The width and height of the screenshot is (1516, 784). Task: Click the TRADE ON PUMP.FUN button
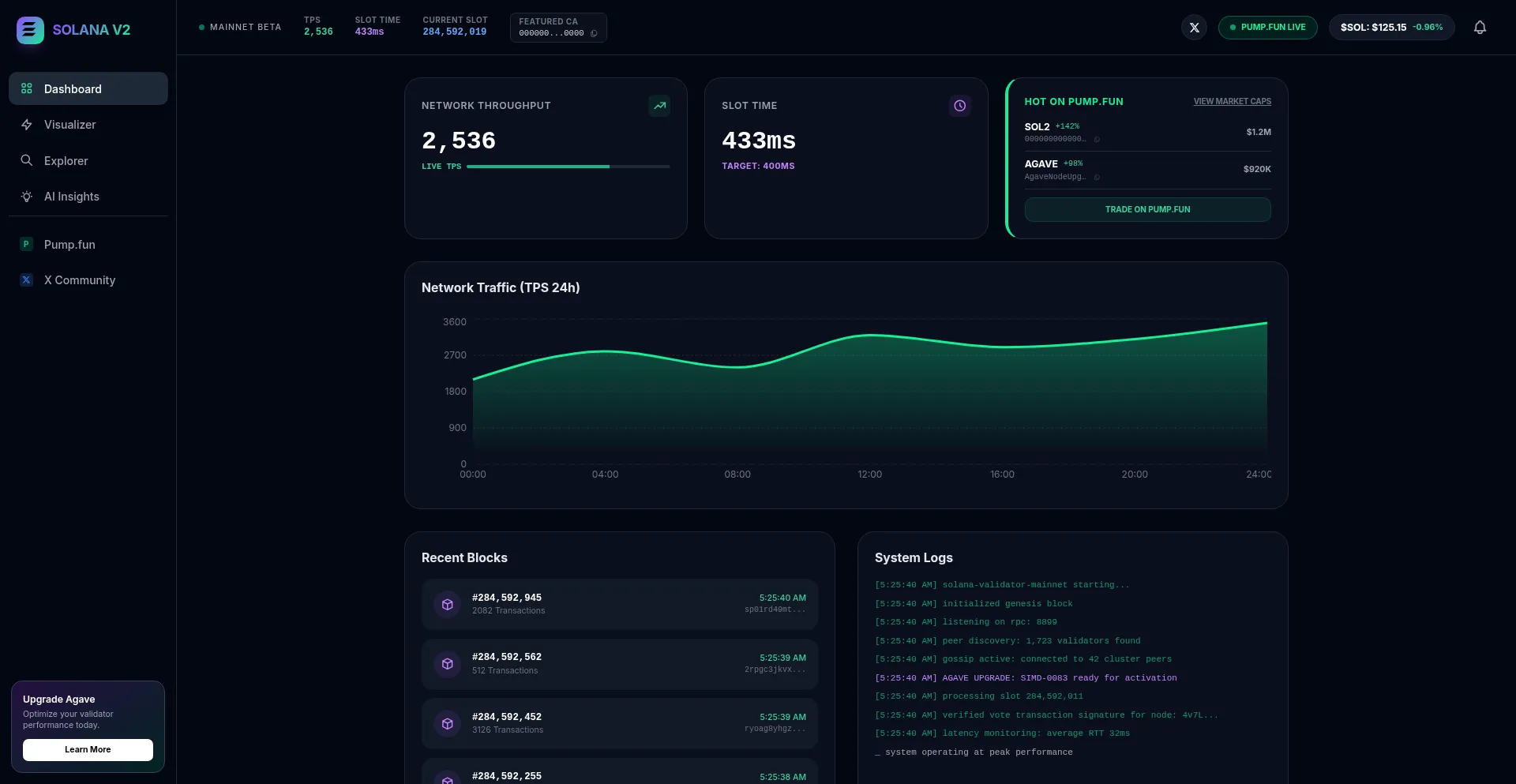coord(1147,208)
